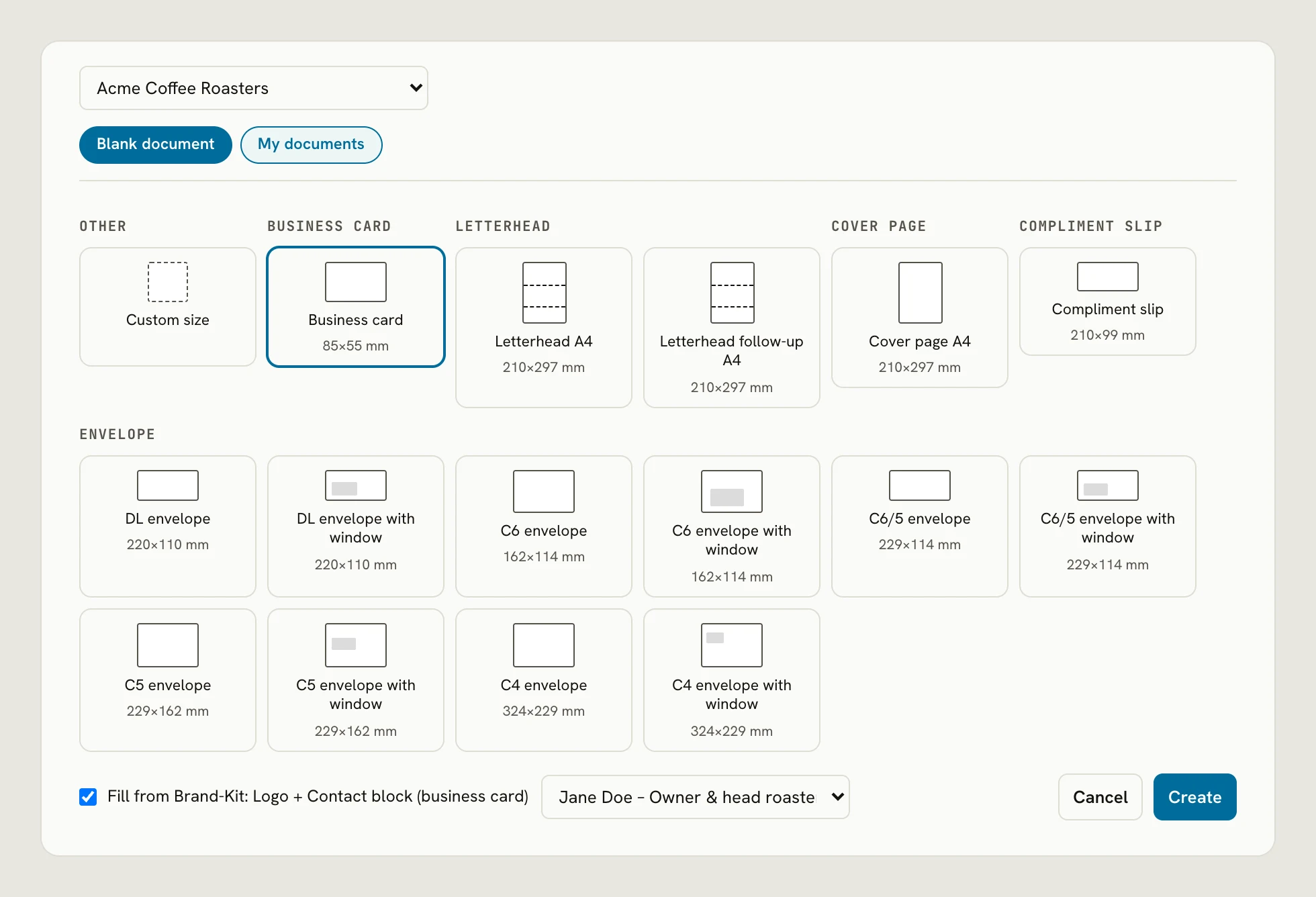Image resolution: width=1316 pixels, height=897 pixels.
Task: Select the Compliment slip icon
Action: click(x=1108, y=277)
